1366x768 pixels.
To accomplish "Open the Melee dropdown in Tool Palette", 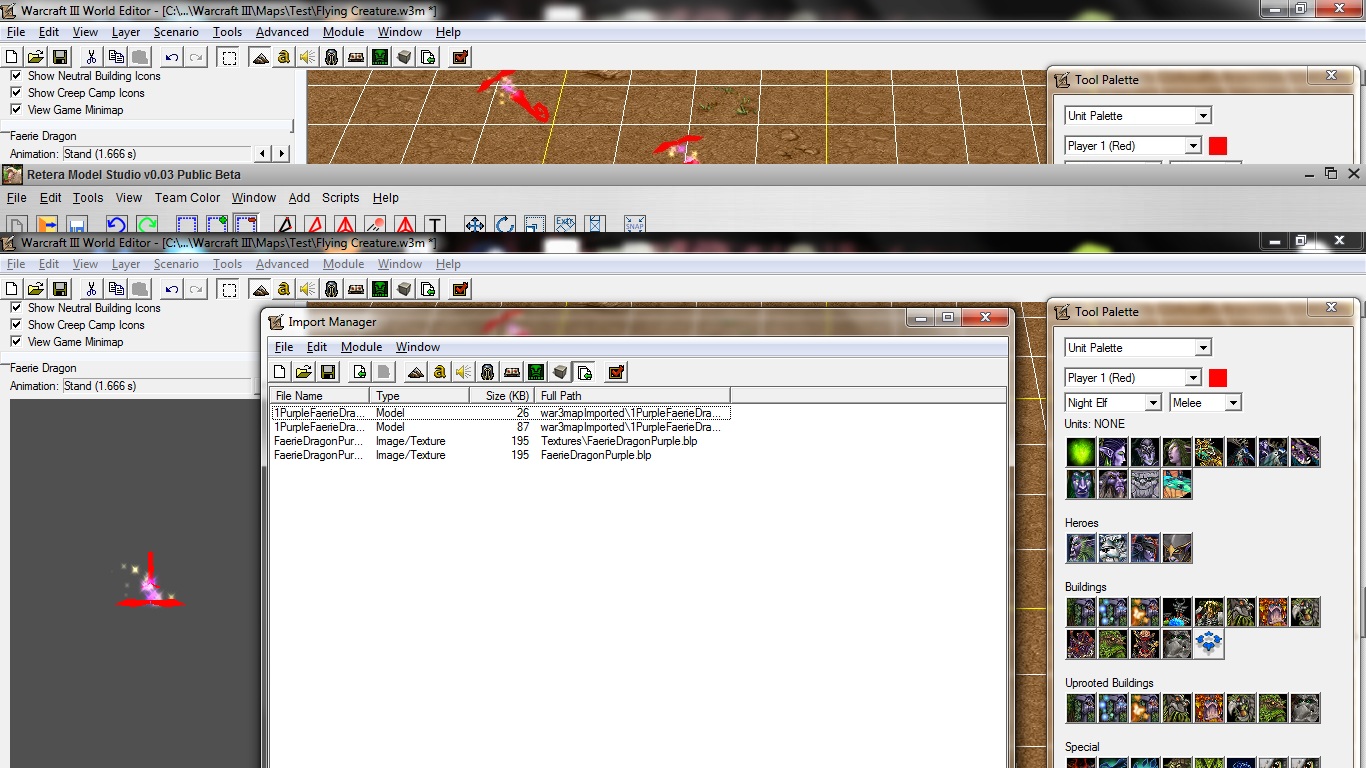I will pos(1205,403).
